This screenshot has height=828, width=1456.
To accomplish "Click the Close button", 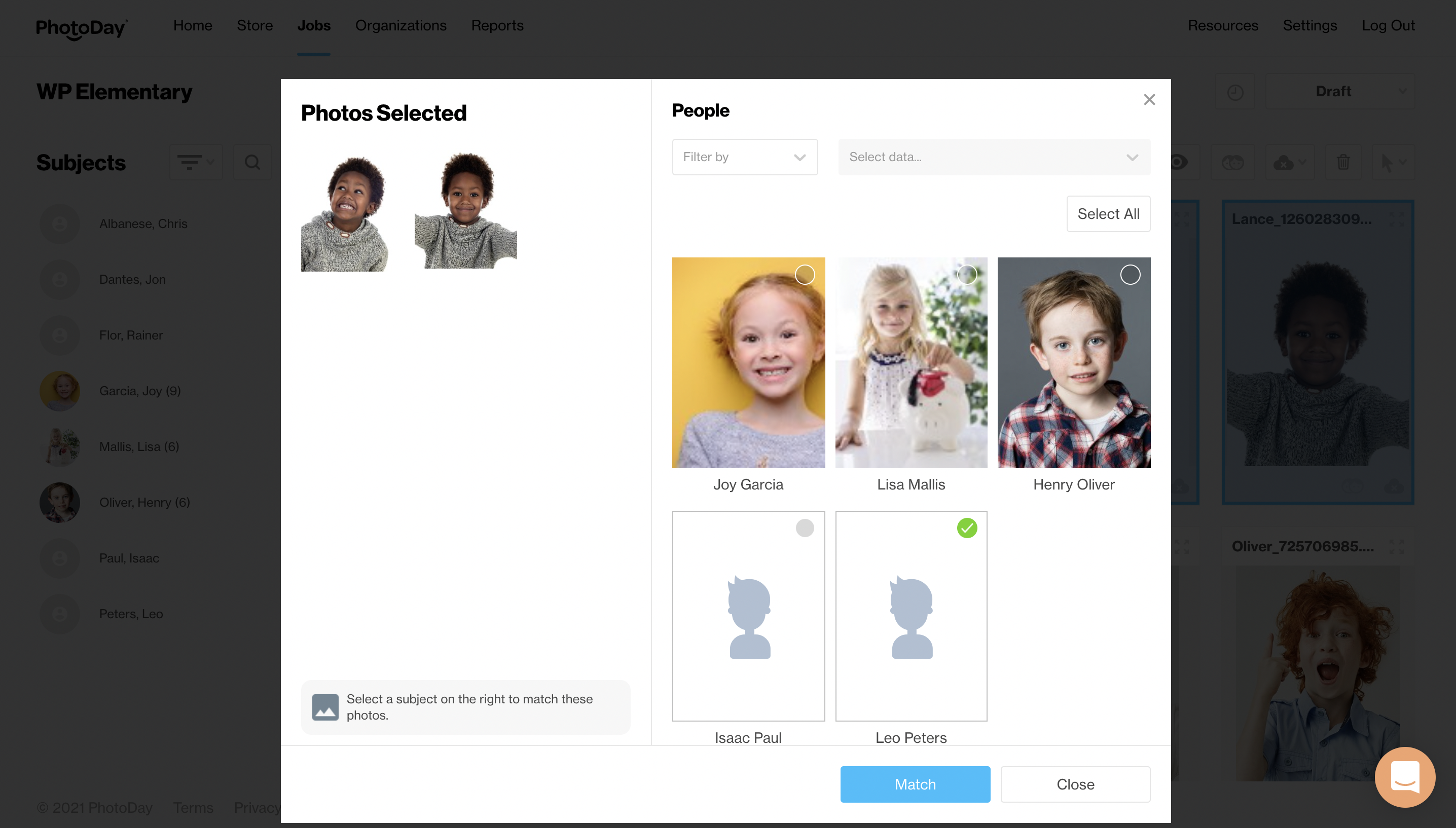I will 1075,784.
